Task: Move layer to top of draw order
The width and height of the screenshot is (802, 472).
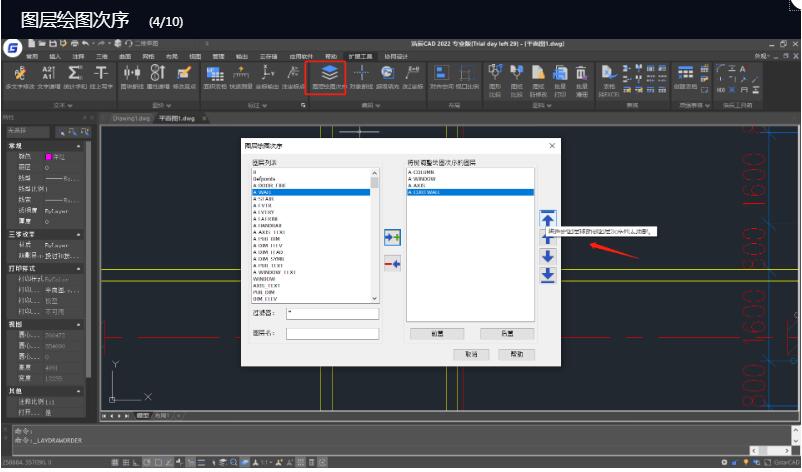Action: click(547, 218)
